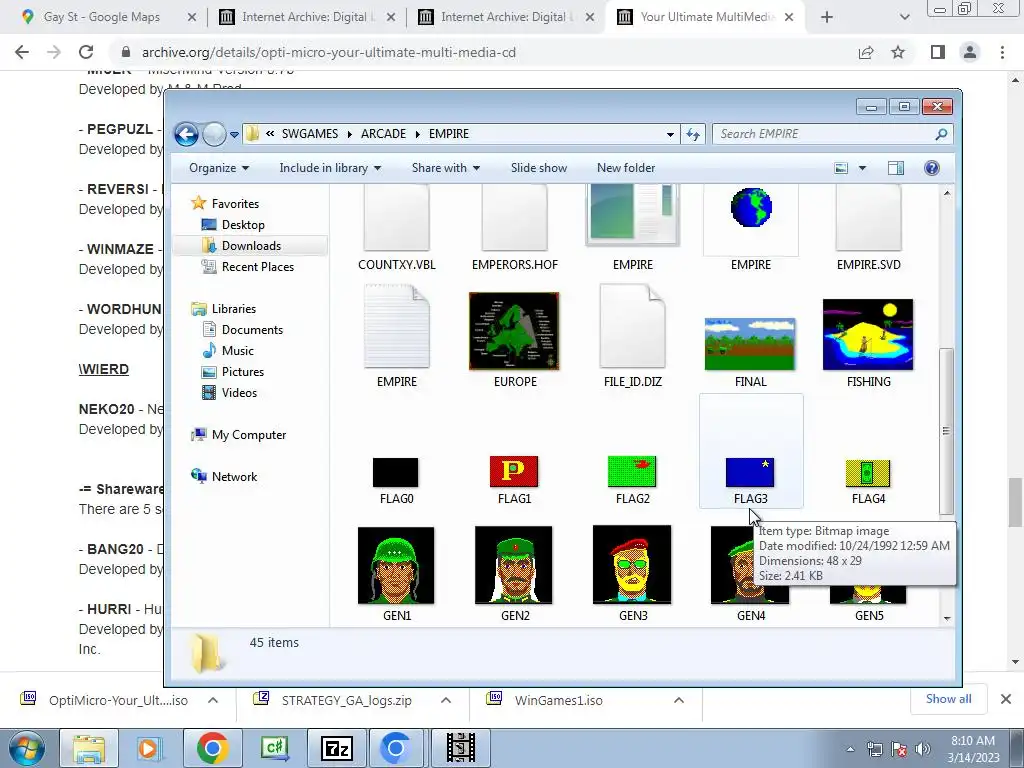Navigate to ARCADE in the breadcrumb
Viewport: 1024px width, 768px height.
click(383, 134)
